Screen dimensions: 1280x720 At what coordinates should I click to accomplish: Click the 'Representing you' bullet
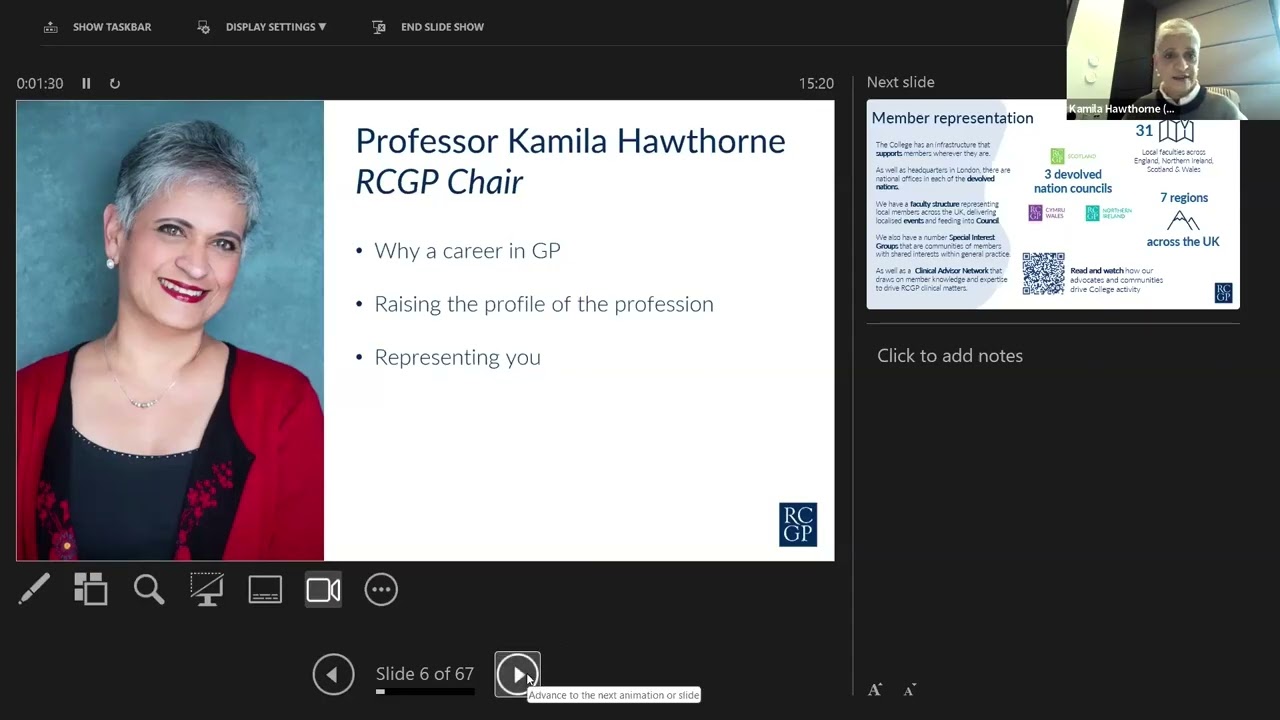[x=457, y=357]
